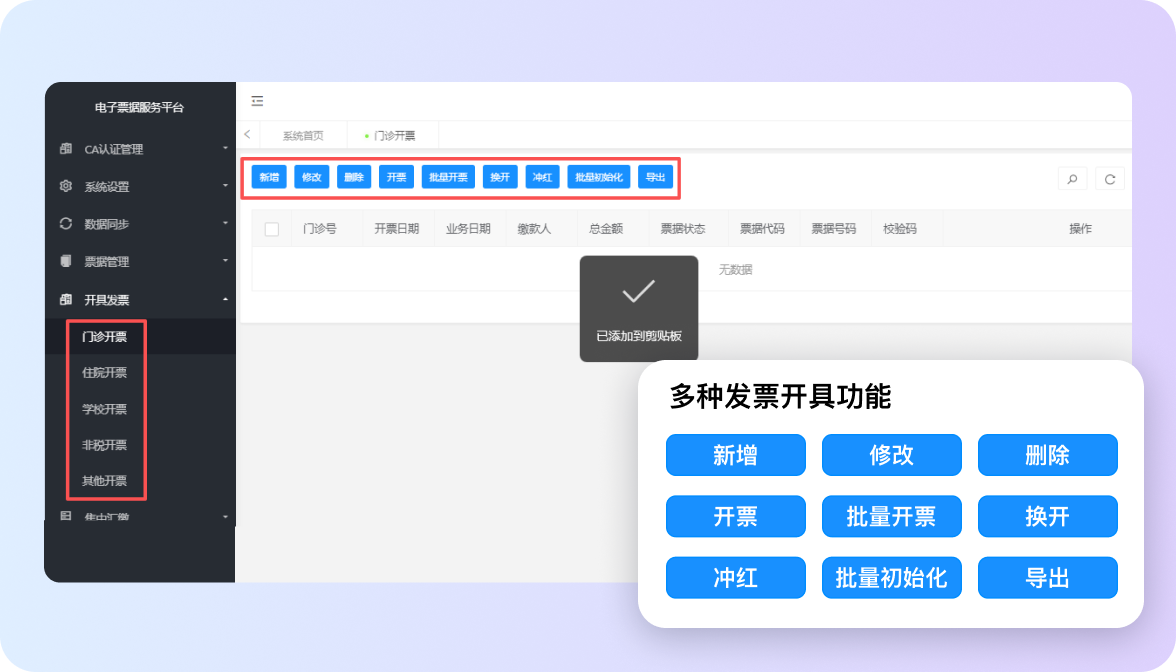Click the back chevron left of tabs

248,134
